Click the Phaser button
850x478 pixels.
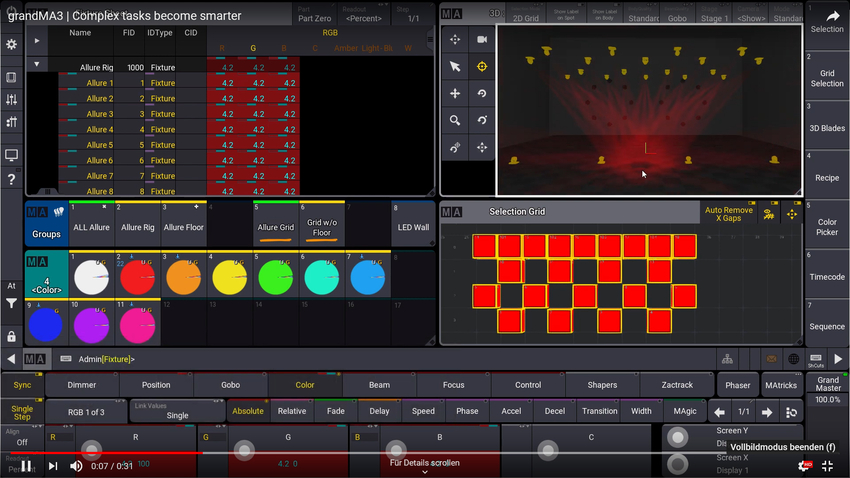pyautogui.click(x=736, y=385)
